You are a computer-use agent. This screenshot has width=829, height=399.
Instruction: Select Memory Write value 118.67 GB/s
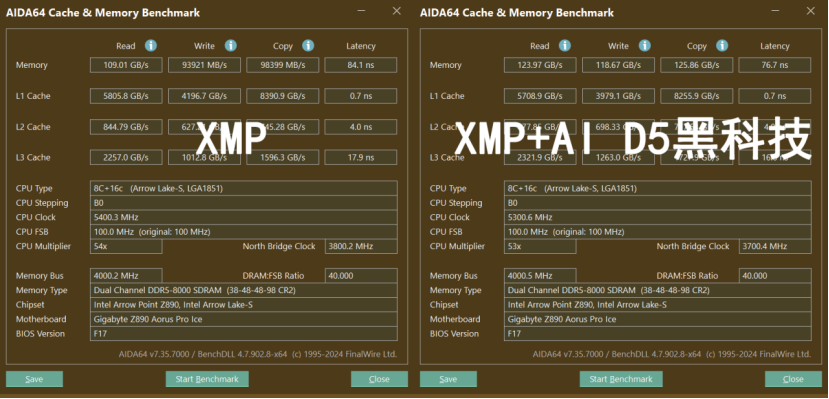(x=618, y=65)
